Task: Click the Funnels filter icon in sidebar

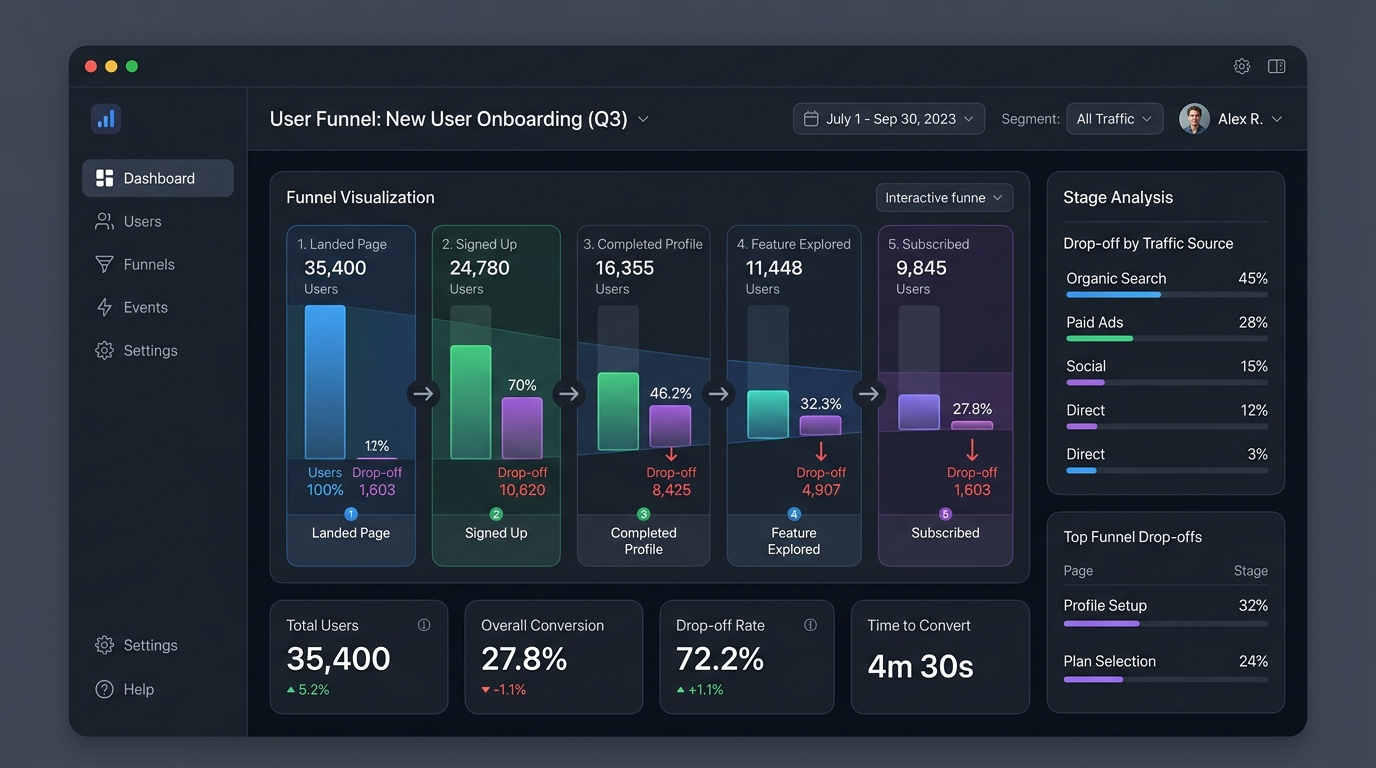Action: 104,264
